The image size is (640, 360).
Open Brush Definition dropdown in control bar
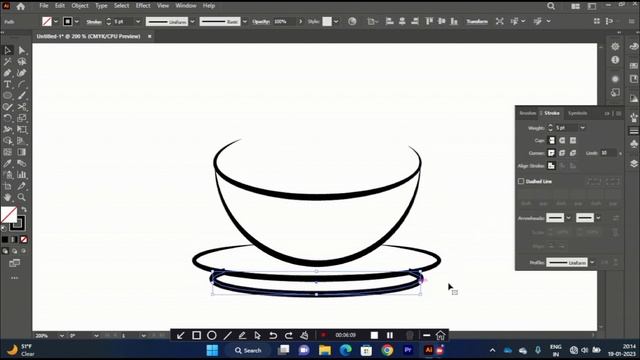click(244, 21)
